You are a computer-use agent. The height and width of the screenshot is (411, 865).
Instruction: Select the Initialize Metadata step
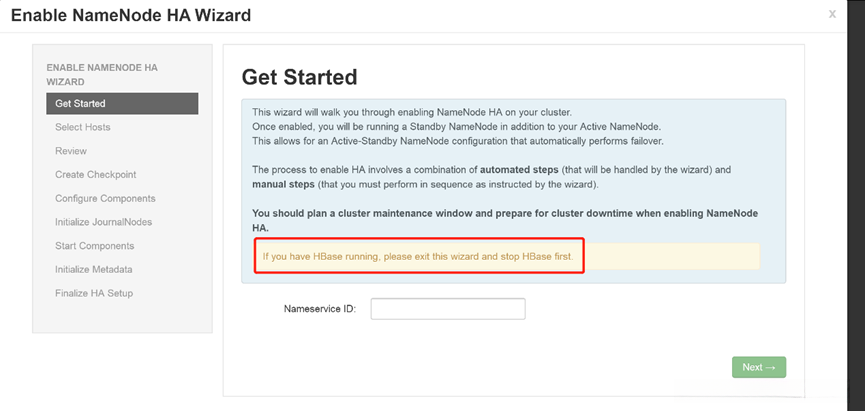94,269
